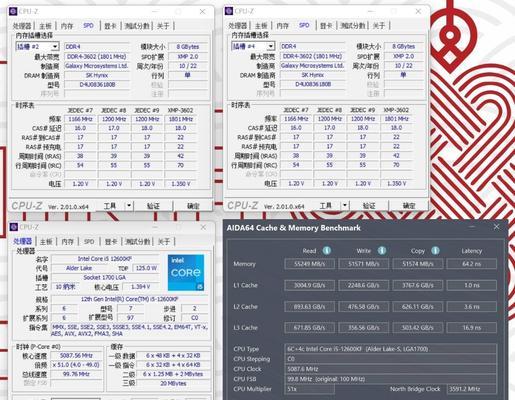This screenshot has height=400, width=515.
Task: Select SPD tab in slot #4 window
Action: (x=304, y=25)
